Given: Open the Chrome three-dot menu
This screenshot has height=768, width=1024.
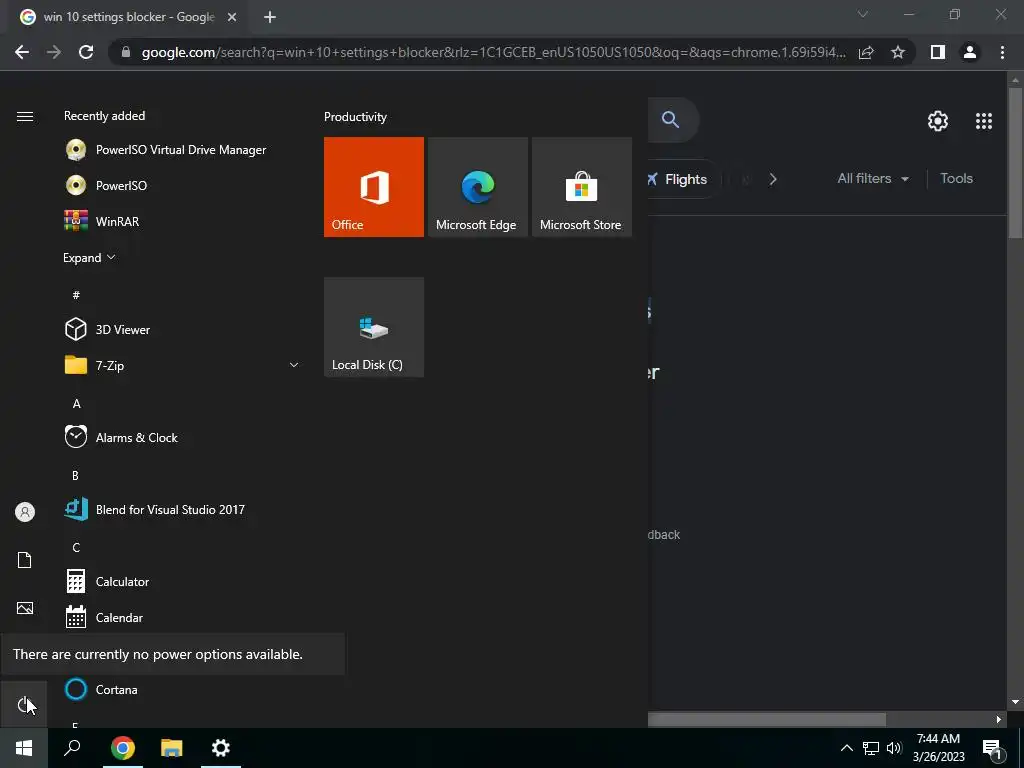Looking at the screenshot, I should pos(1002,52).
